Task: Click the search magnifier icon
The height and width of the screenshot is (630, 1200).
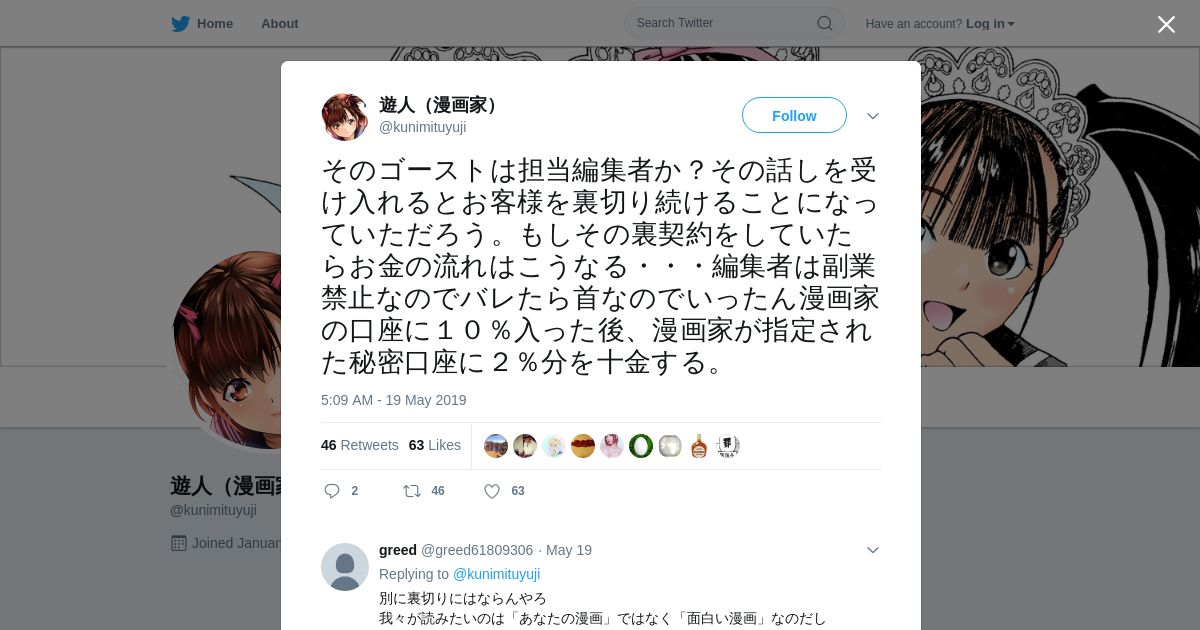Action: [825, 23]
